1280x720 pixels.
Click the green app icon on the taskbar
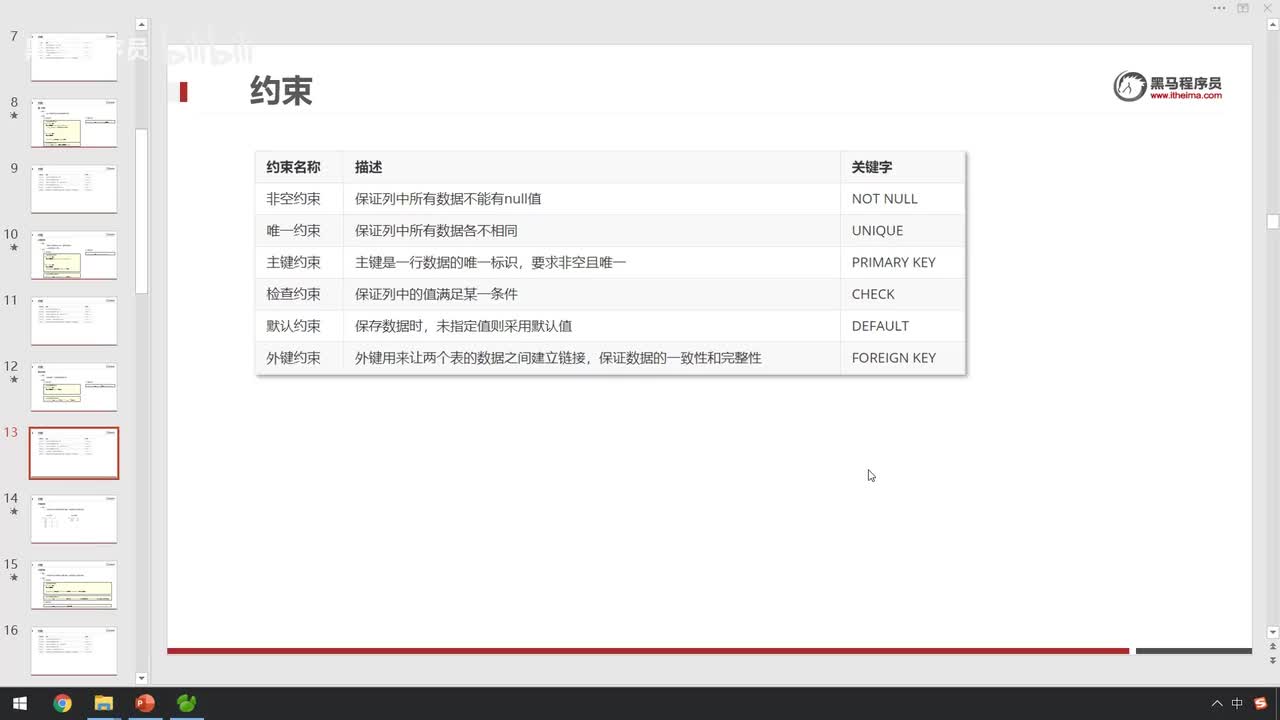[x=186, y=703]
